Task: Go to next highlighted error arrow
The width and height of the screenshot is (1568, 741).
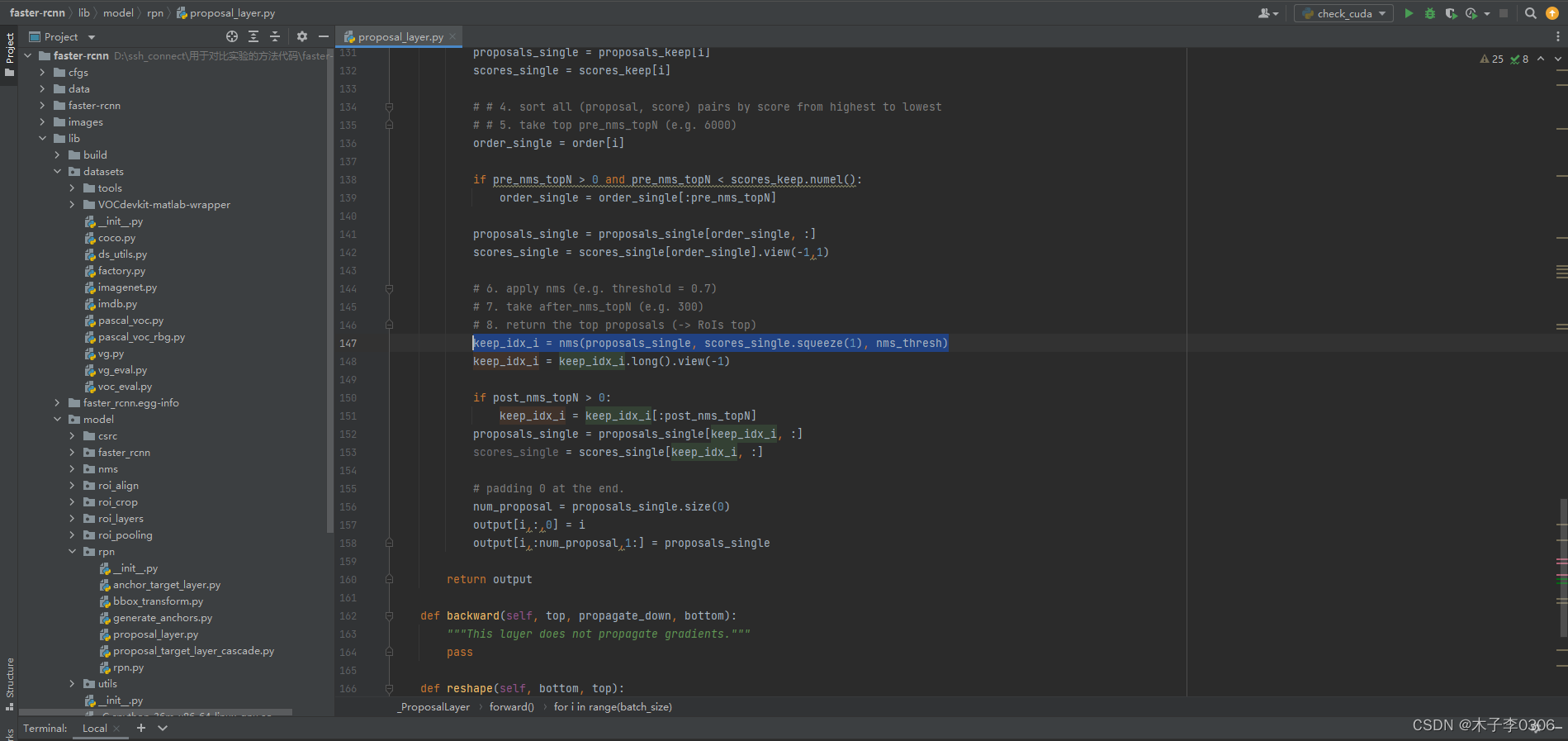Action: pyautogui.click(x=1558, y=59)
